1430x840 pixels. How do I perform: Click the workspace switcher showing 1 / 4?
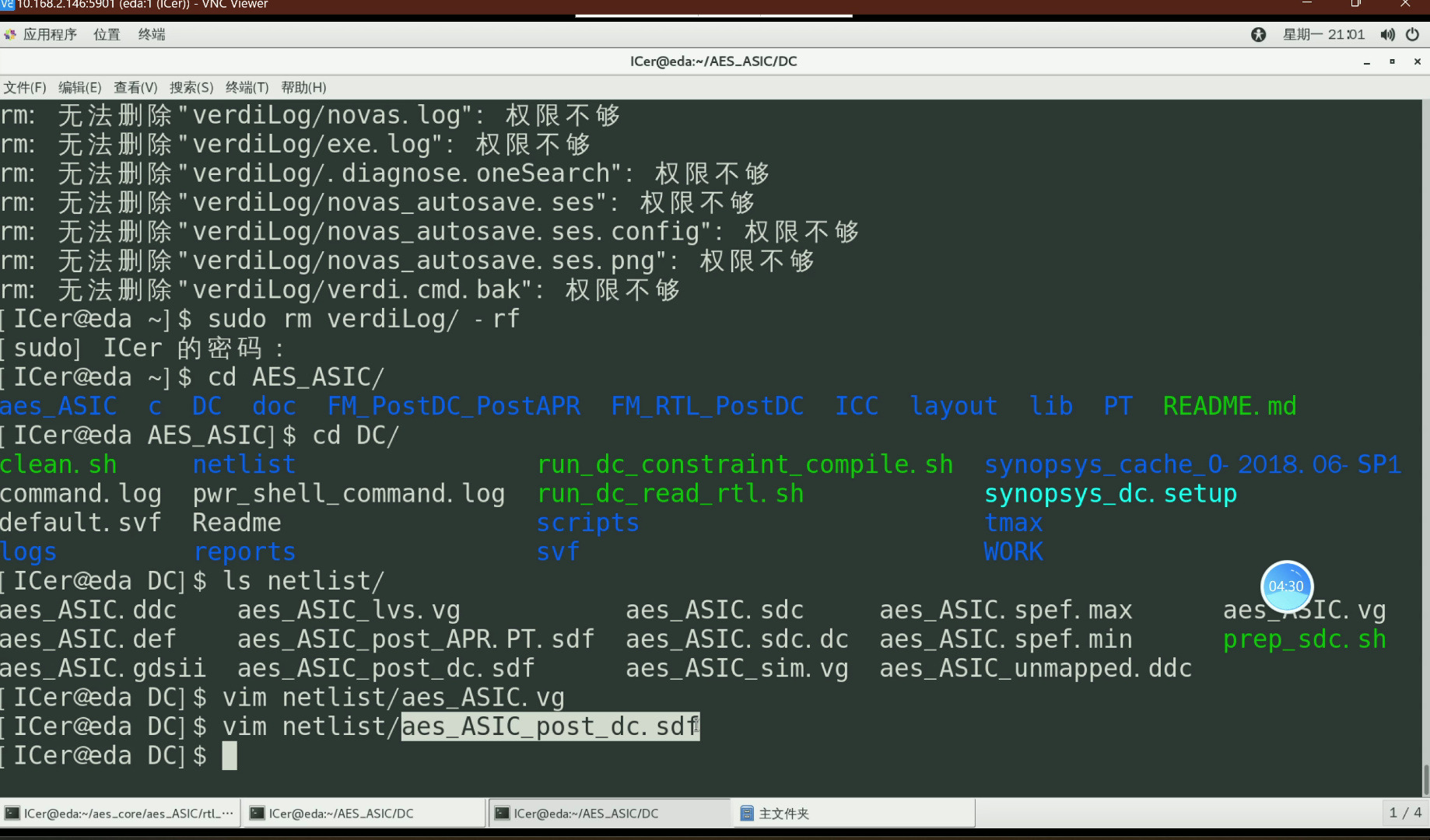1405,813
